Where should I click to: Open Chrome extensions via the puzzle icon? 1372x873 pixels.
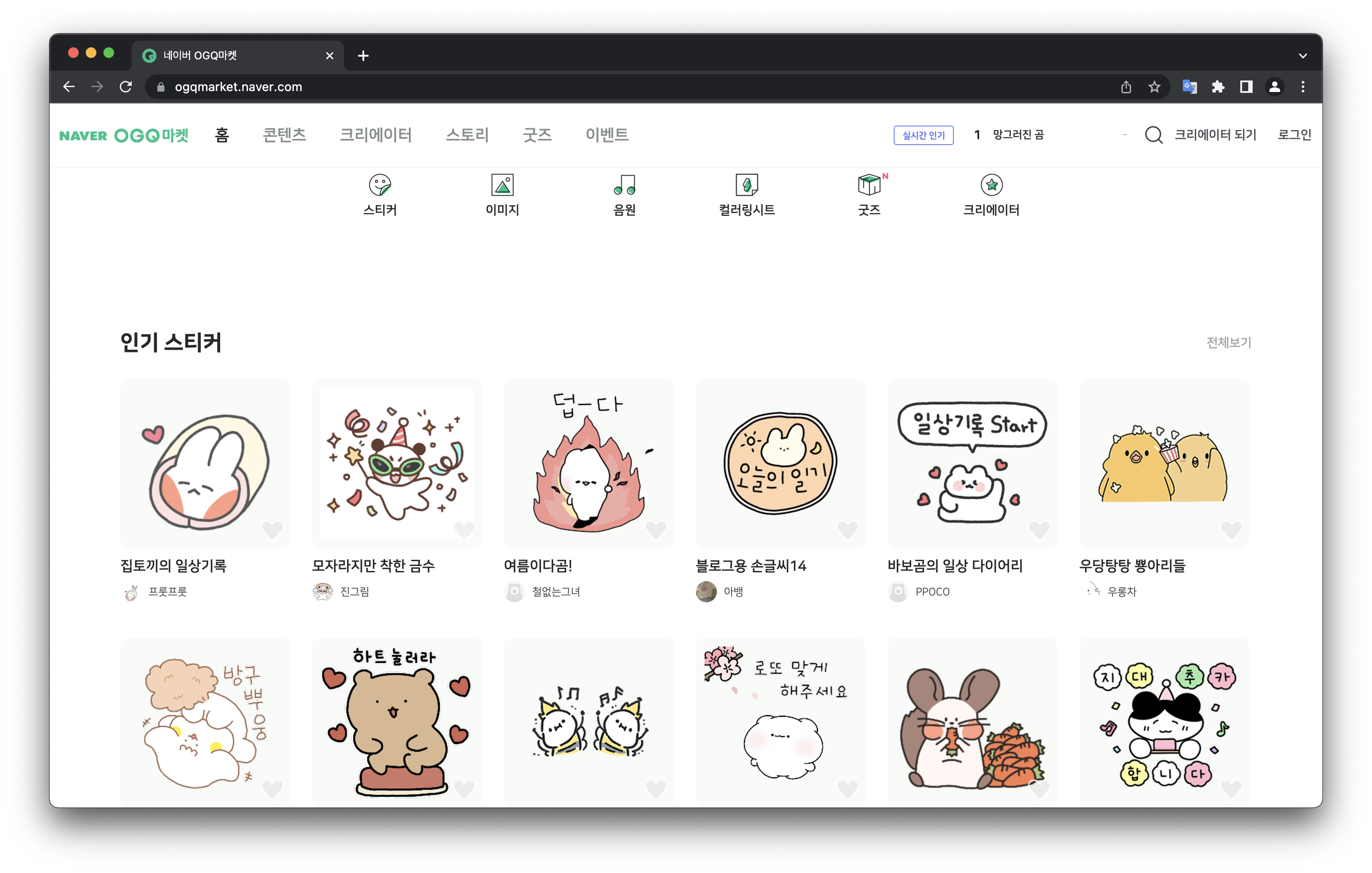[1218, 87]
